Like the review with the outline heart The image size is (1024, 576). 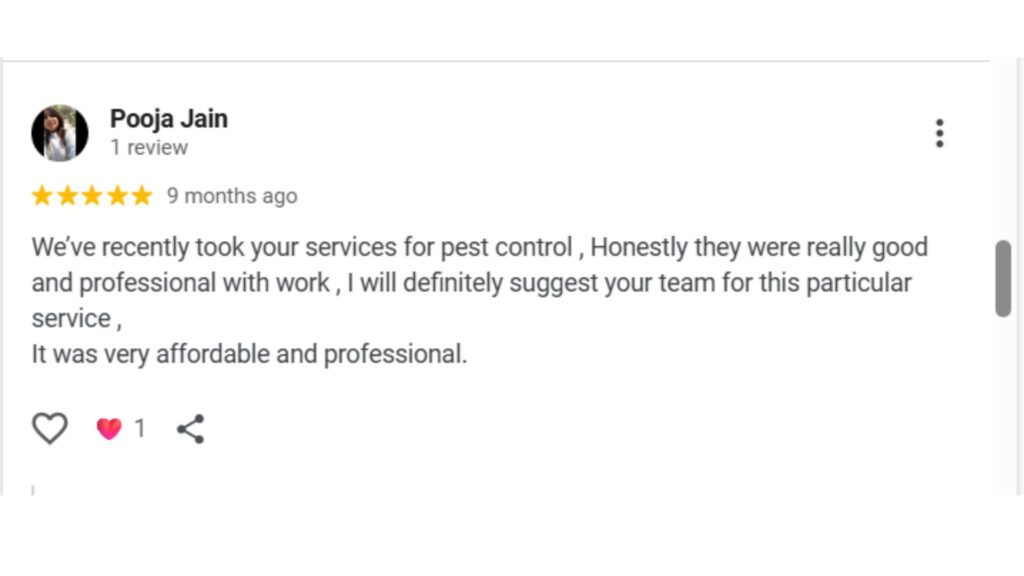click(x=49, y=428)
